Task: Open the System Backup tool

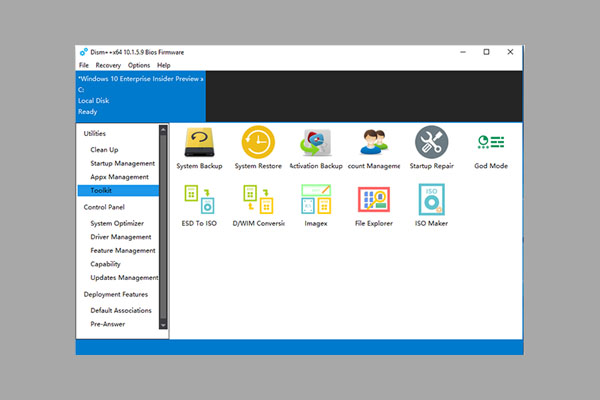Action: tap(200, 143)
